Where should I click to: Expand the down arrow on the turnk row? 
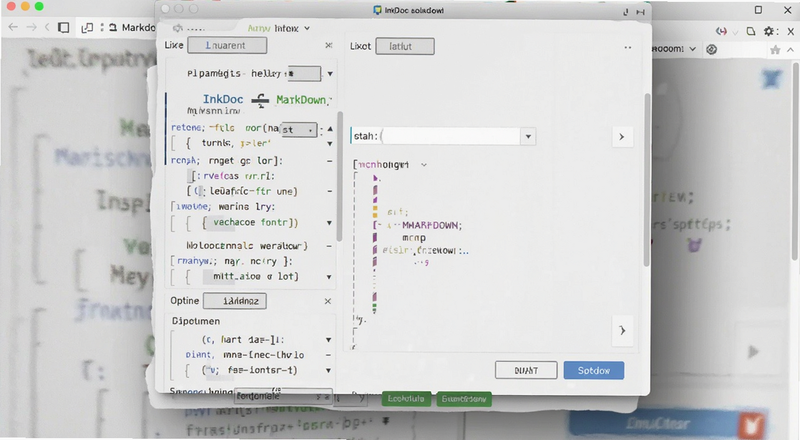tap(330, 144)
